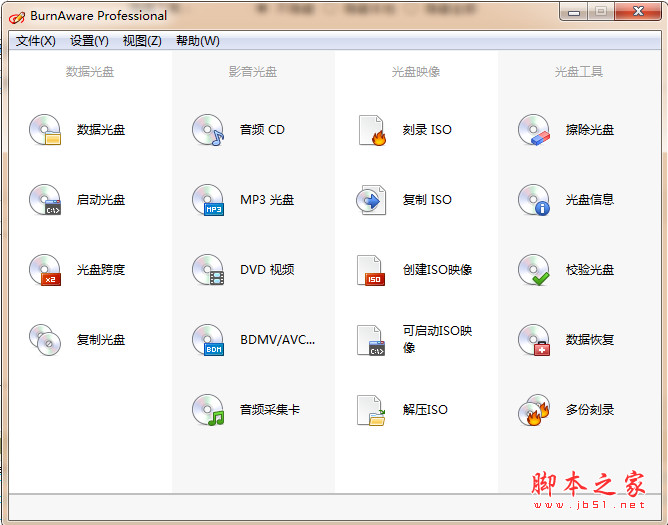Click the 擦除光盘 label
Screen dimensions: 668x525
tap(590, 130)
